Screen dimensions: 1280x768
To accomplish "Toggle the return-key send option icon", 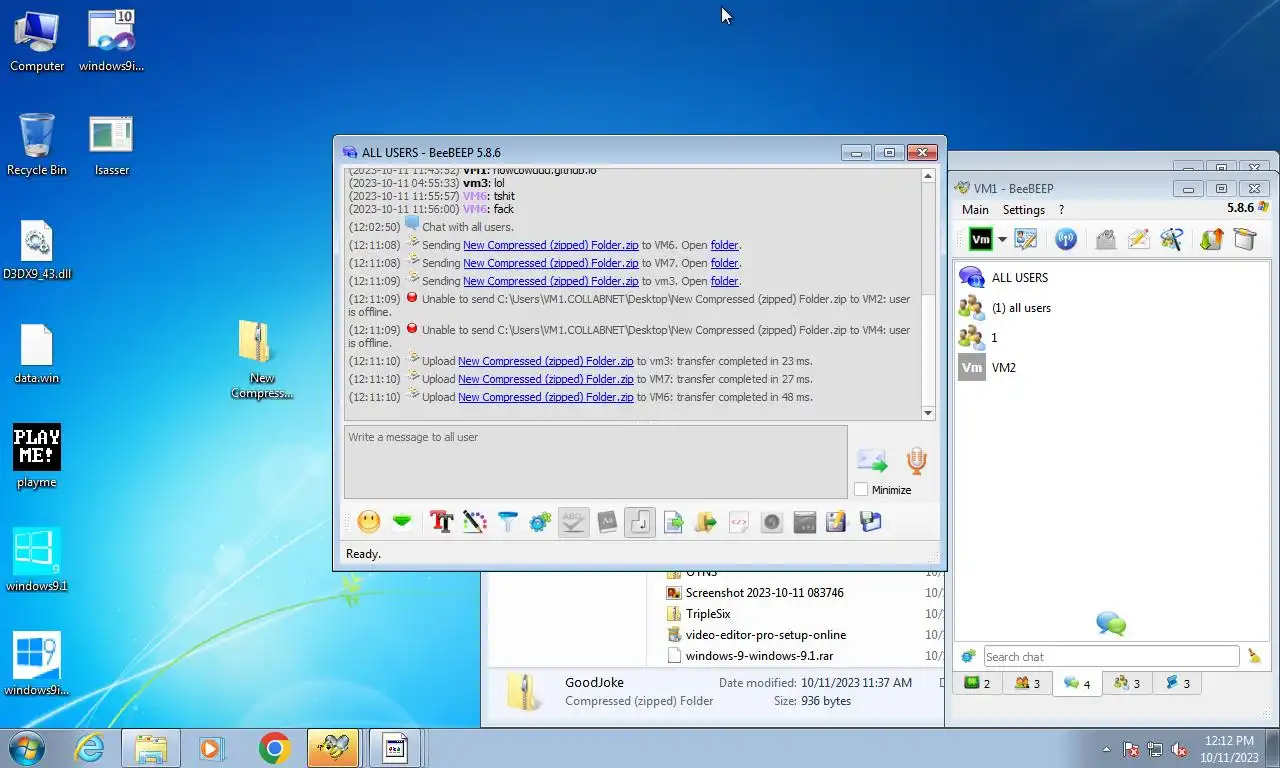I will pos(640,522).
